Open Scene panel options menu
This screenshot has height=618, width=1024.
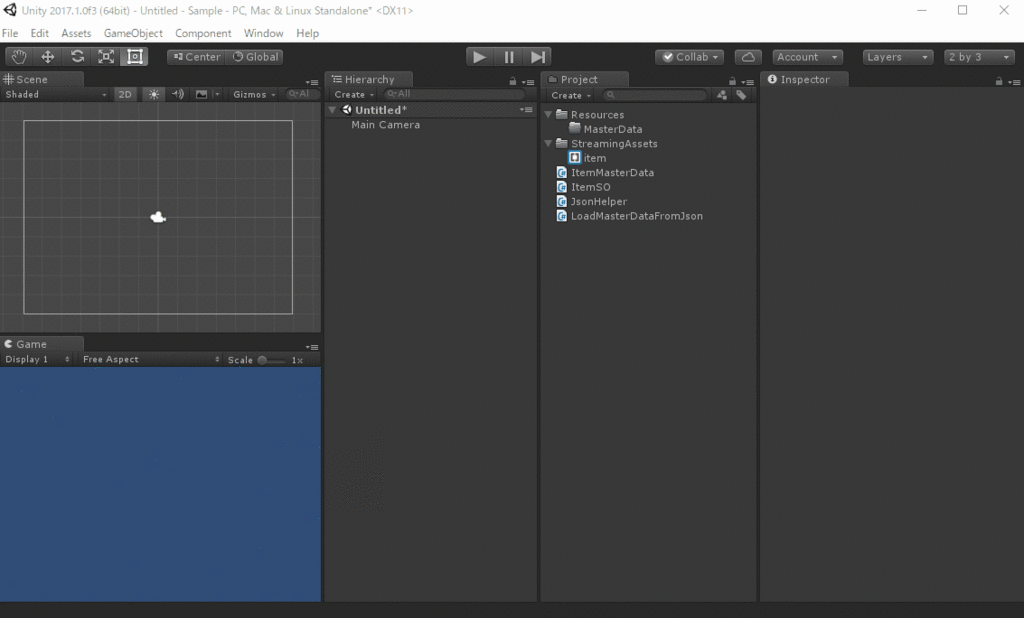coord(312,82)
